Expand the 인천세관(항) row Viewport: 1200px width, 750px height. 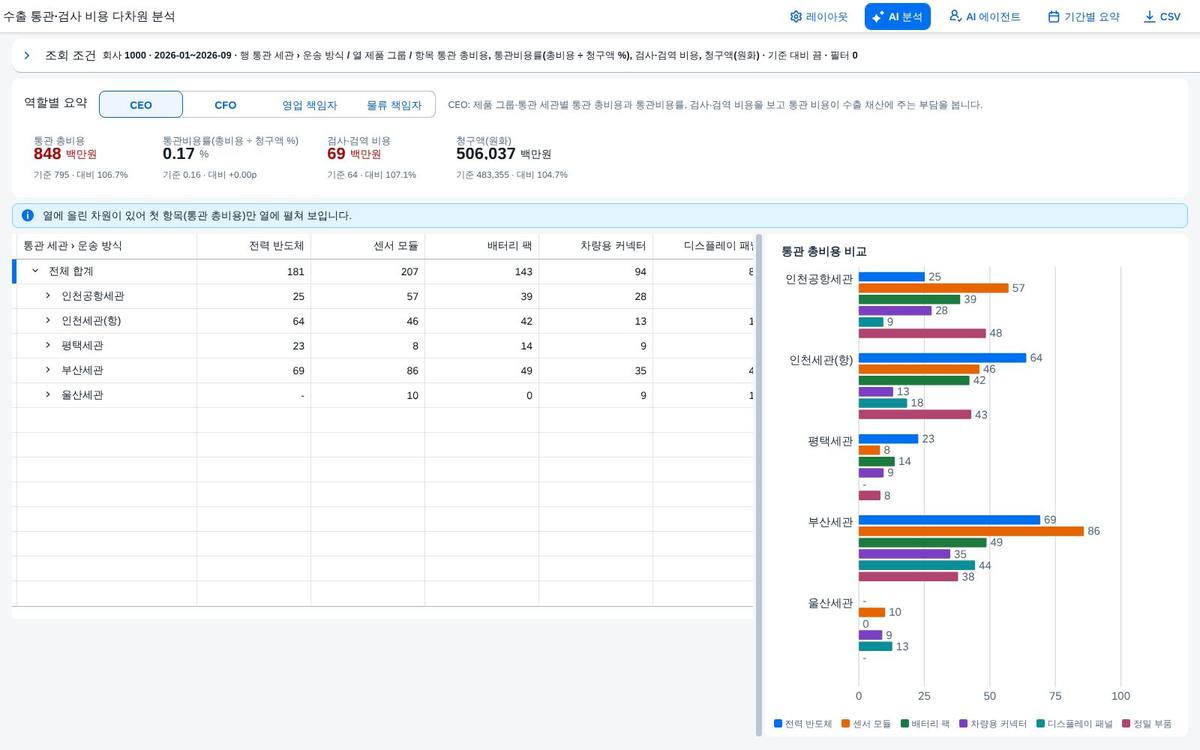coord(48,321)
